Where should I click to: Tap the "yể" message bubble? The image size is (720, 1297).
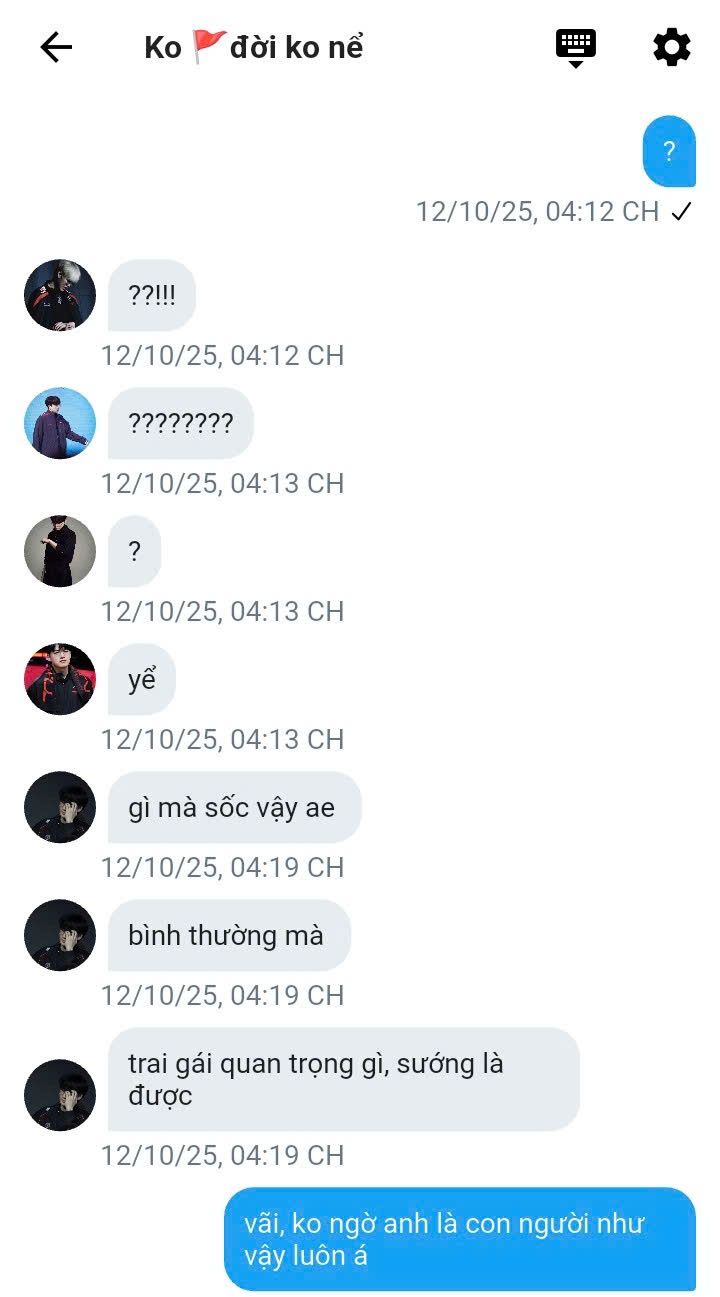tap(142, 679)
